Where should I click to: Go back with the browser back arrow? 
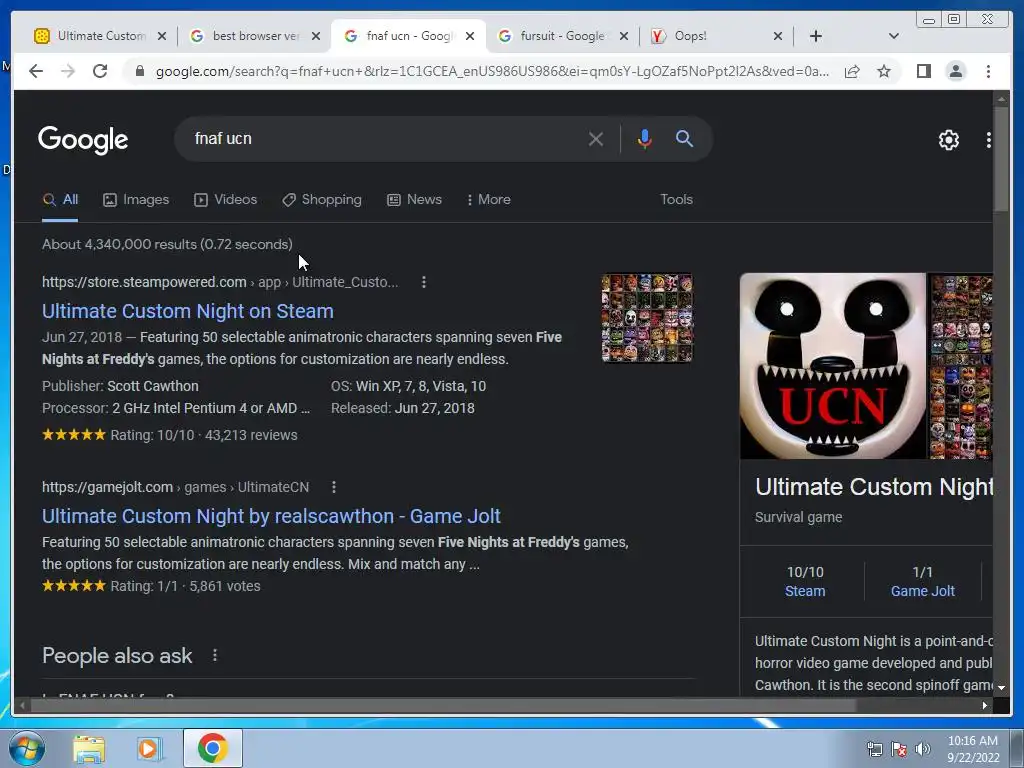[x=36, y=71]
